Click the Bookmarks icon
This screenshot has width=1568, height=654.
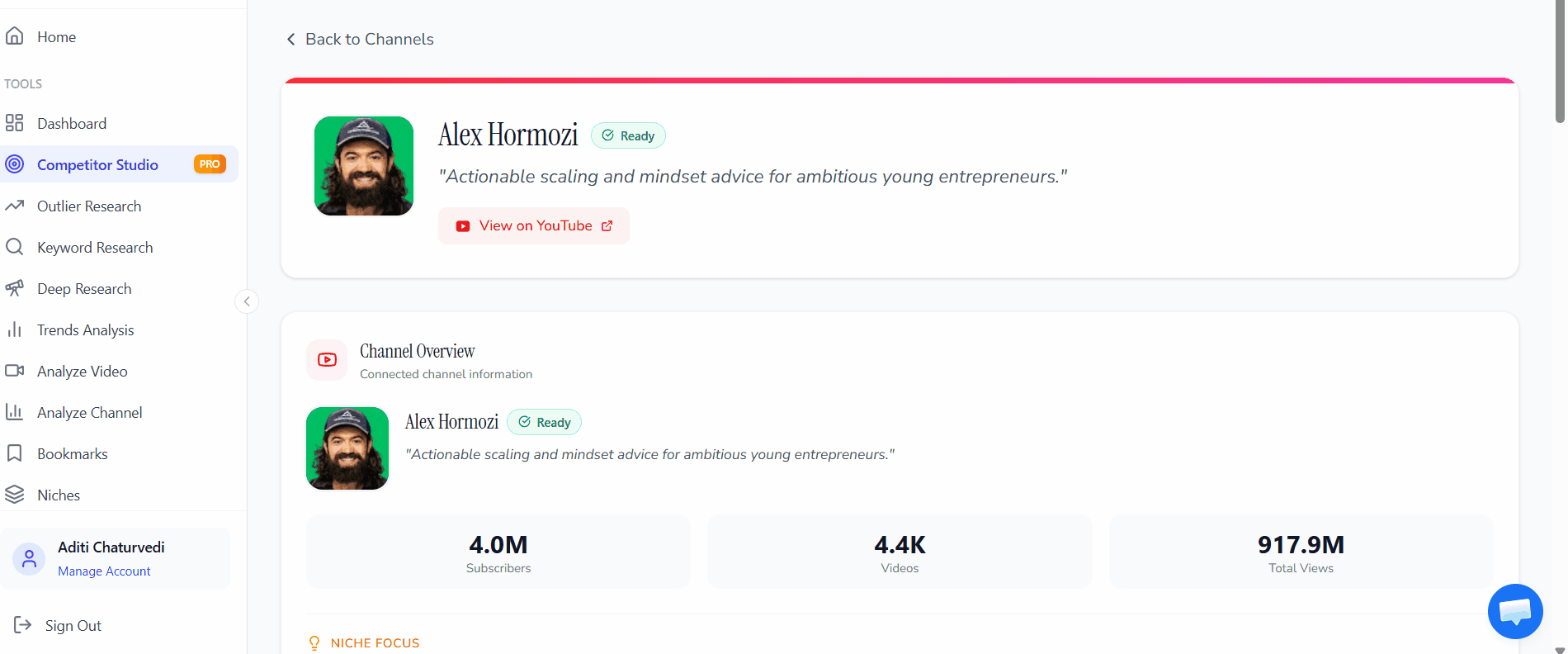coord(15,453)
